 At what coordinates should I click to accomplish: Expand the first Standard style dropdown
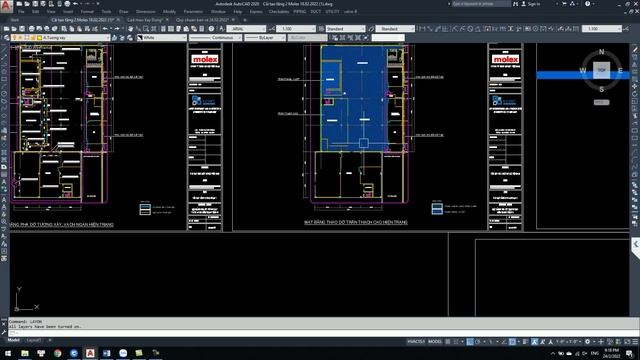363,29
